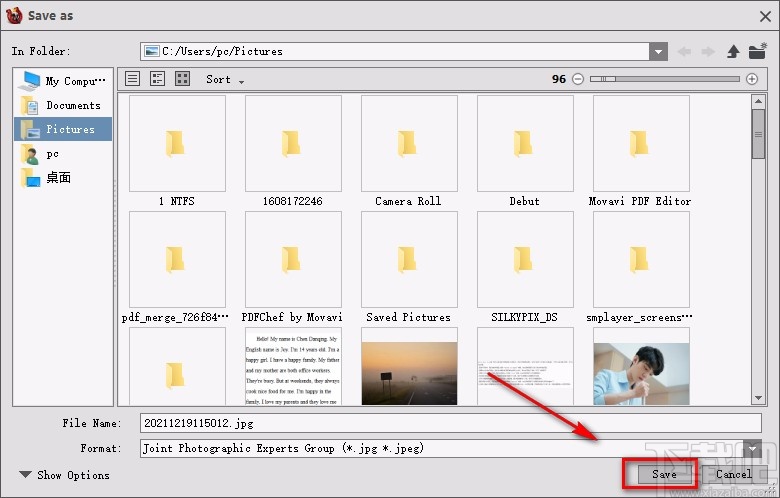Decrease thumbnail size with minus icon
Screen dimensions: 780x498
tap(578, 79)
